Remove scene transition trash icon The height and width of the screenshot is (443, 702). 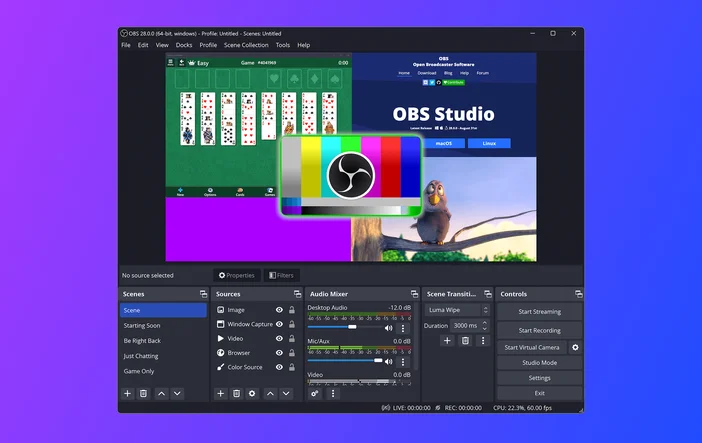465,340
